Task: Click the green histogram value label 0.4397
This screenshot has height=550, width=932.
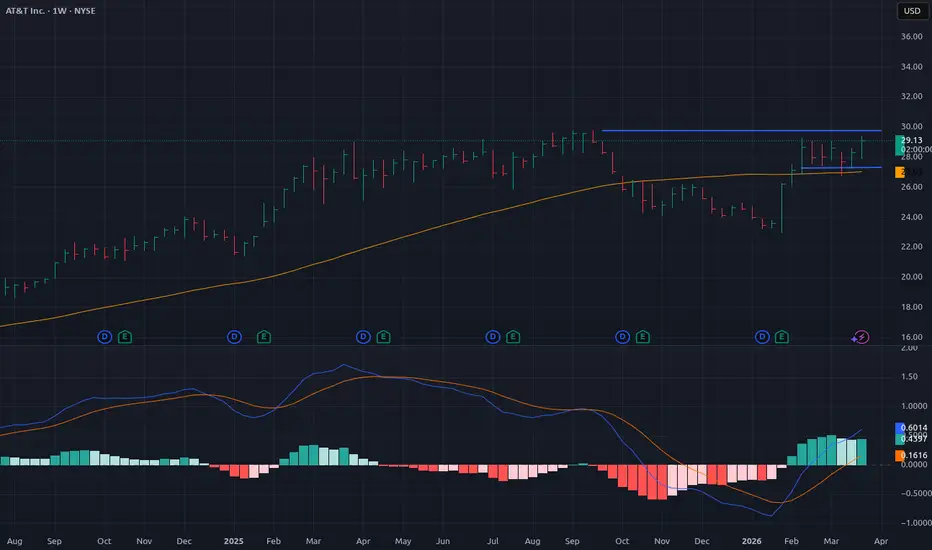Action: 911,439
